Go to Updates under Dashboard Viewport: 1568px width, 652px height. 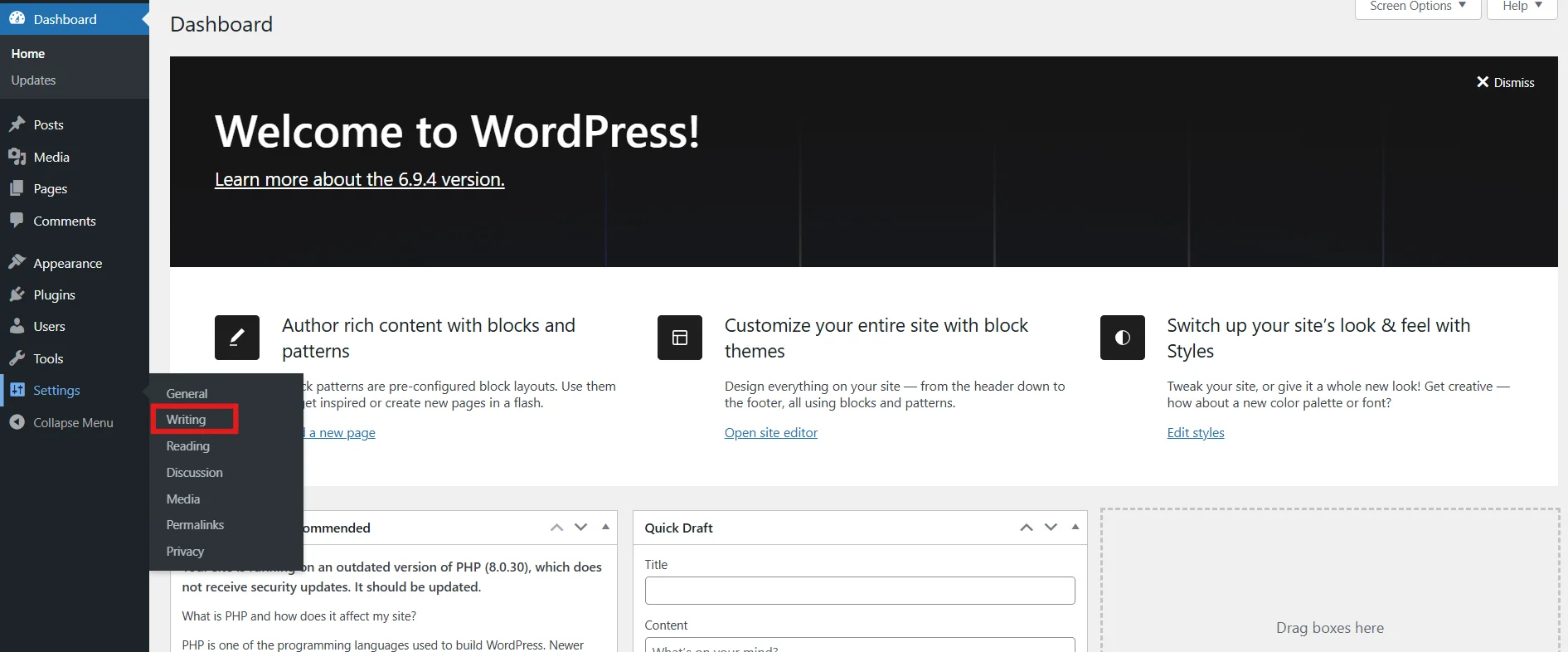tap(33, 80)
